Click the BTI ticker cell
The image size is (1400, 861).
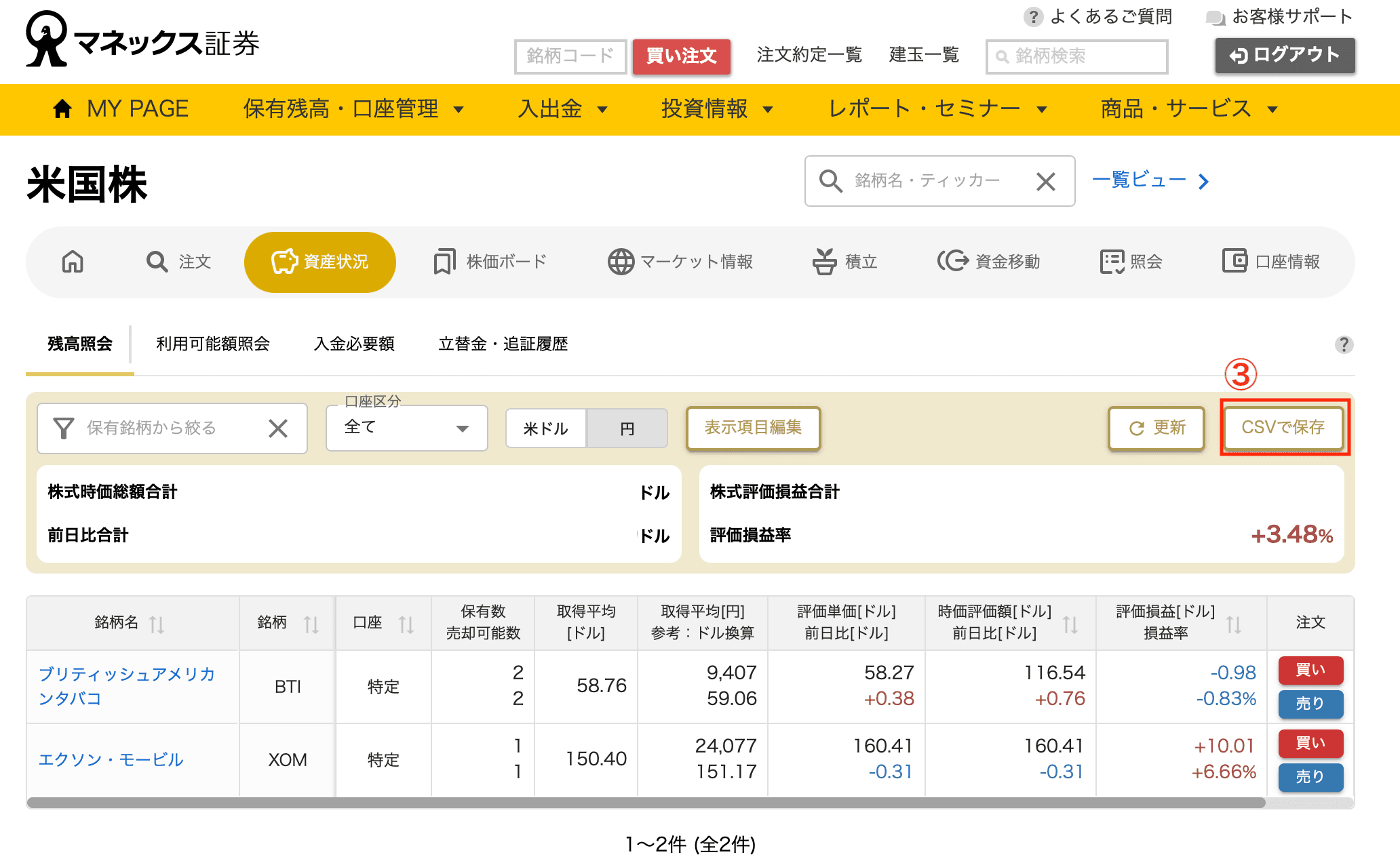288,687
